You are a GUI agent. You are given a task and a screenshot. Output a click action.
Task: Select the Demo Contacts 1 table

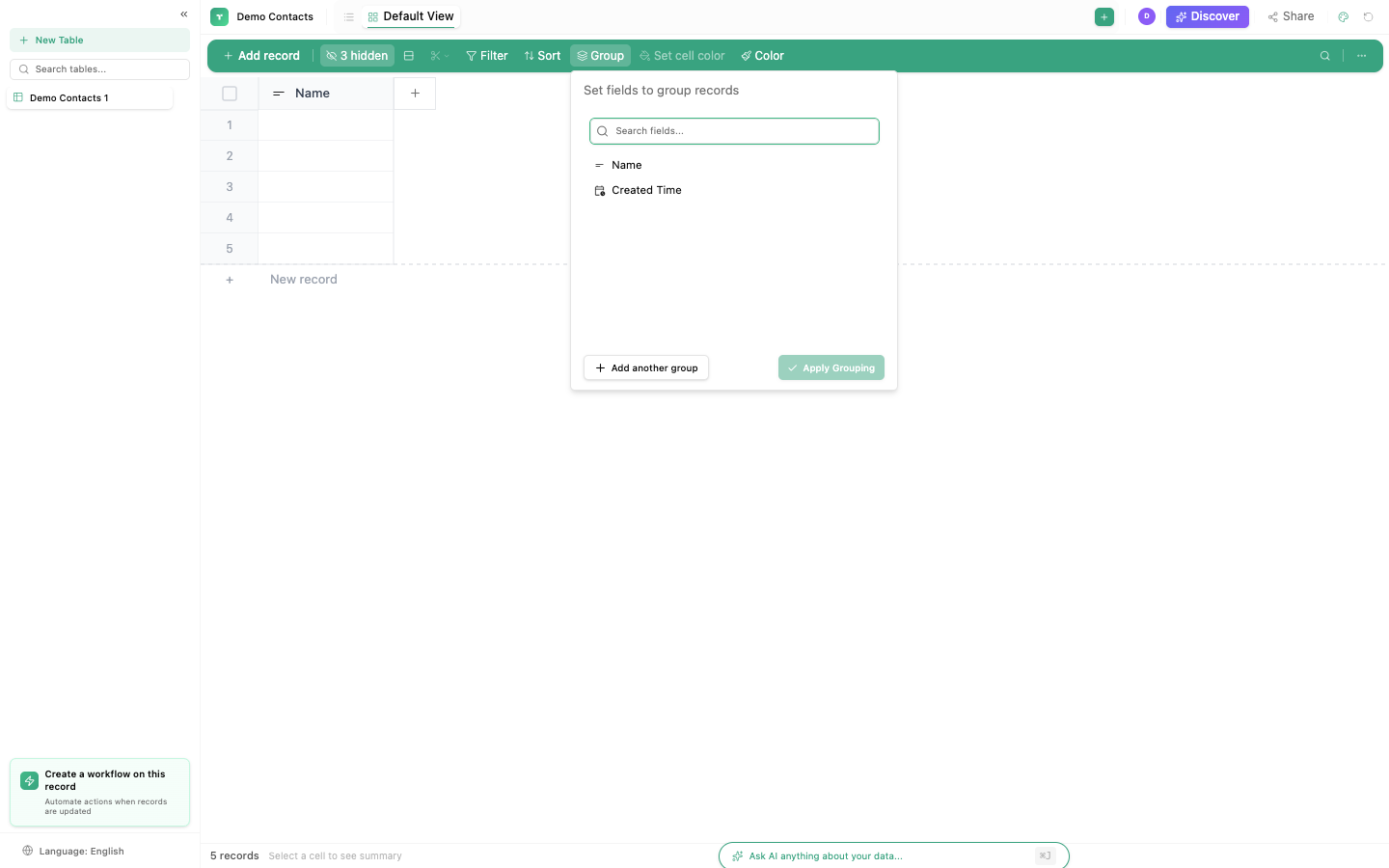[90, 97]
